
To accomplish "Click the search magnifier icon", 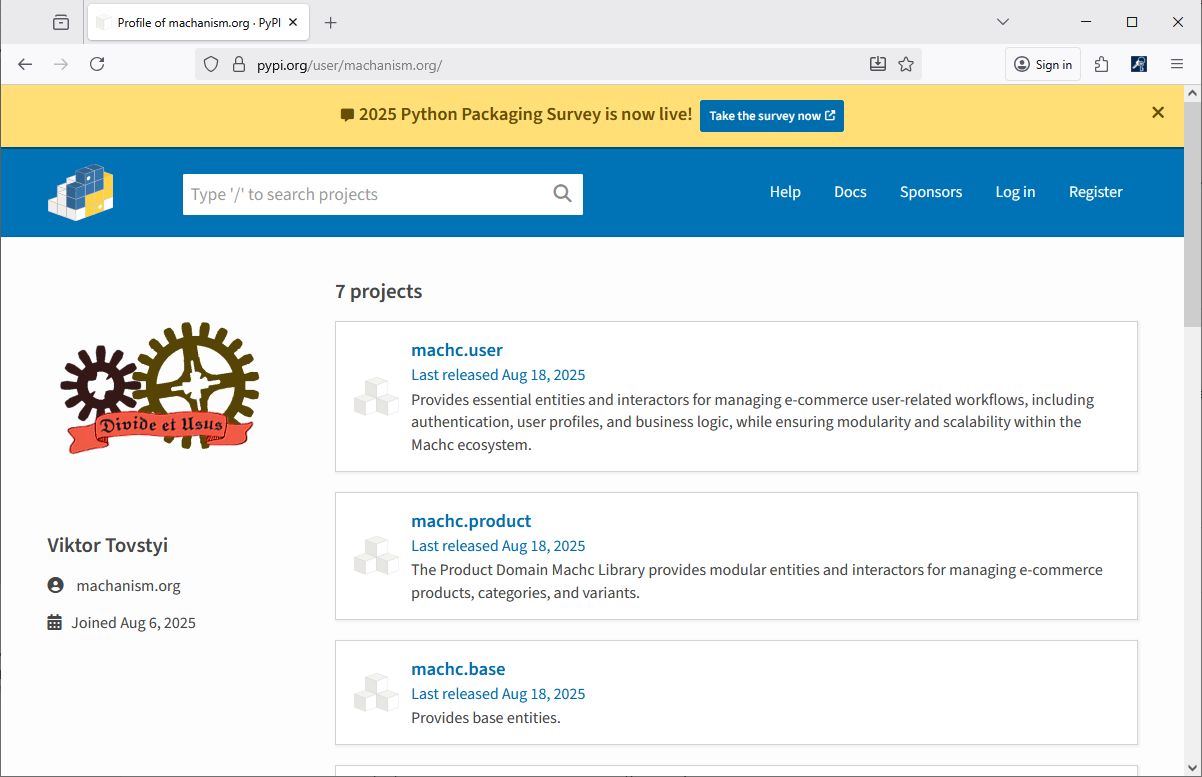I will pos(562,194).
